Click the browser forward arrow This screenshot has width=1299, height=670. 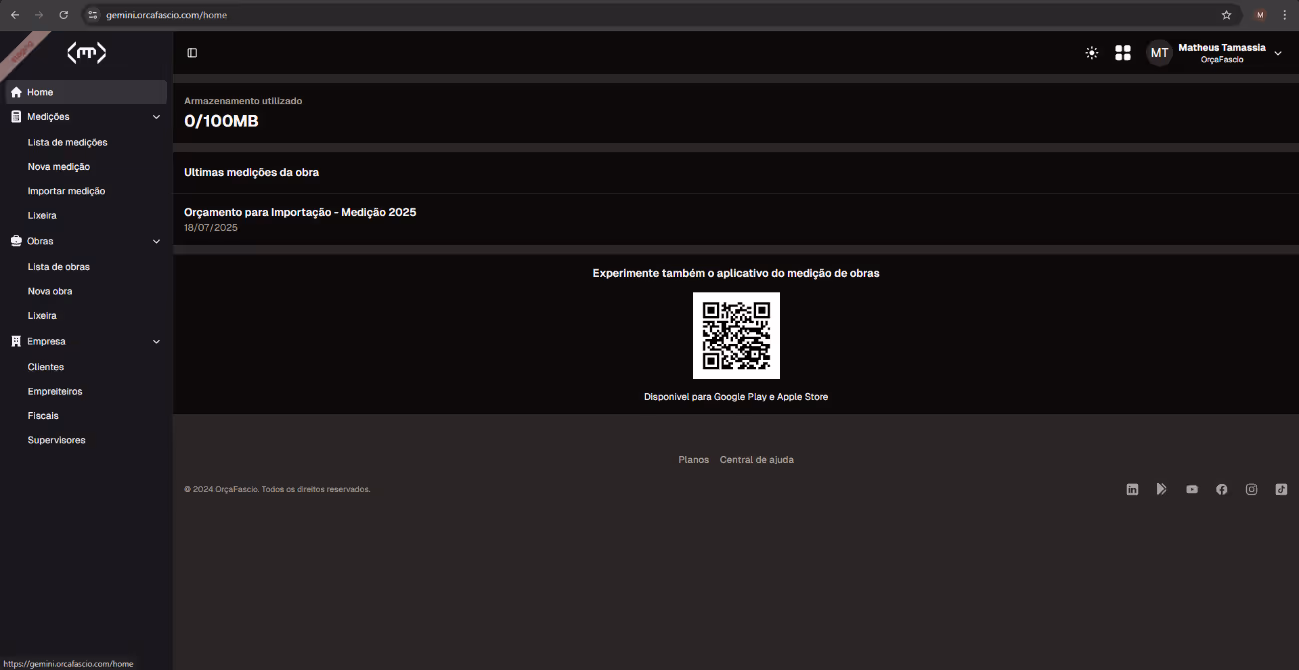[39, 15]
